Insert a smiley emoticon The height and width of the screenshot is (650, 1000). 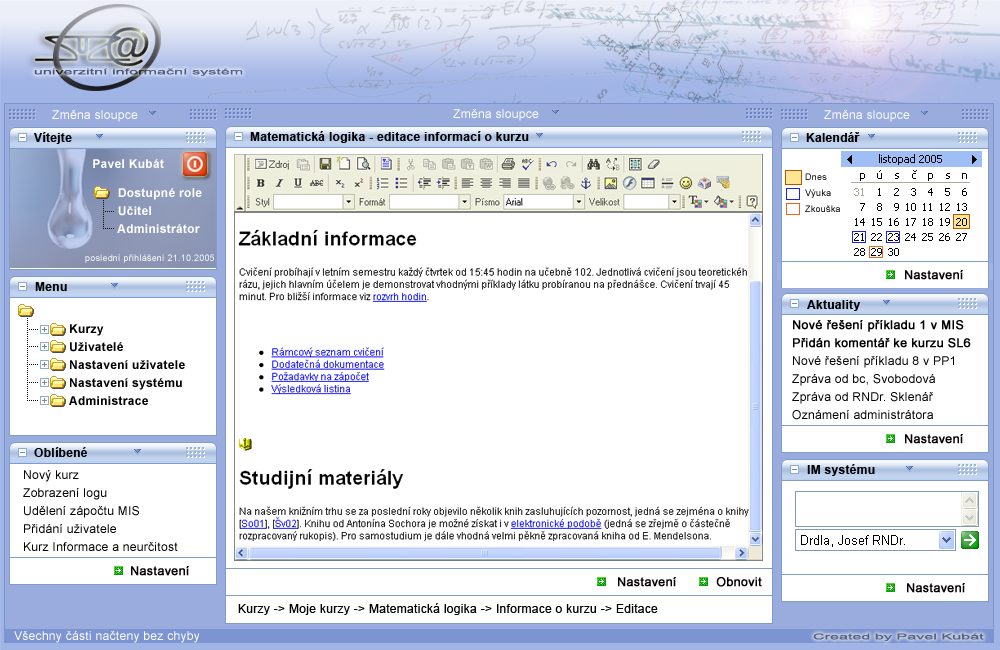pos(686,183)
